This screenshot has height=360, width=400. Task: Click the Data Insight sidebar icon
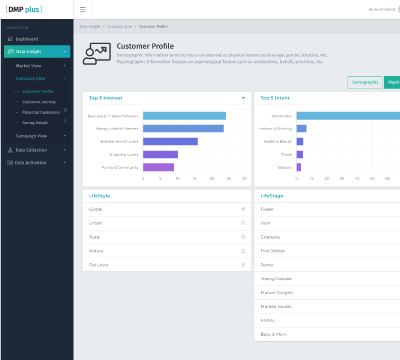11,51
